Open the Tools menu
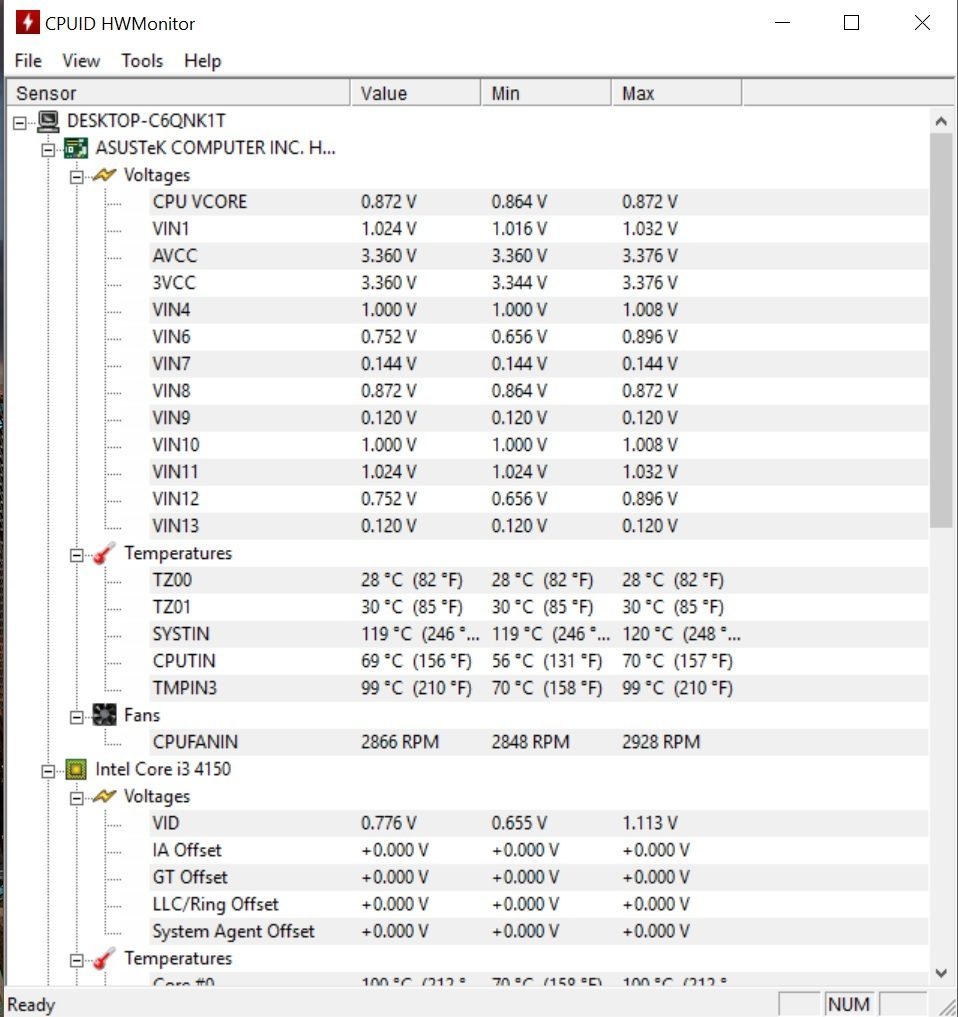This screenshot has height=1017, width=958. pyautogui.click(x=142, y=60)
